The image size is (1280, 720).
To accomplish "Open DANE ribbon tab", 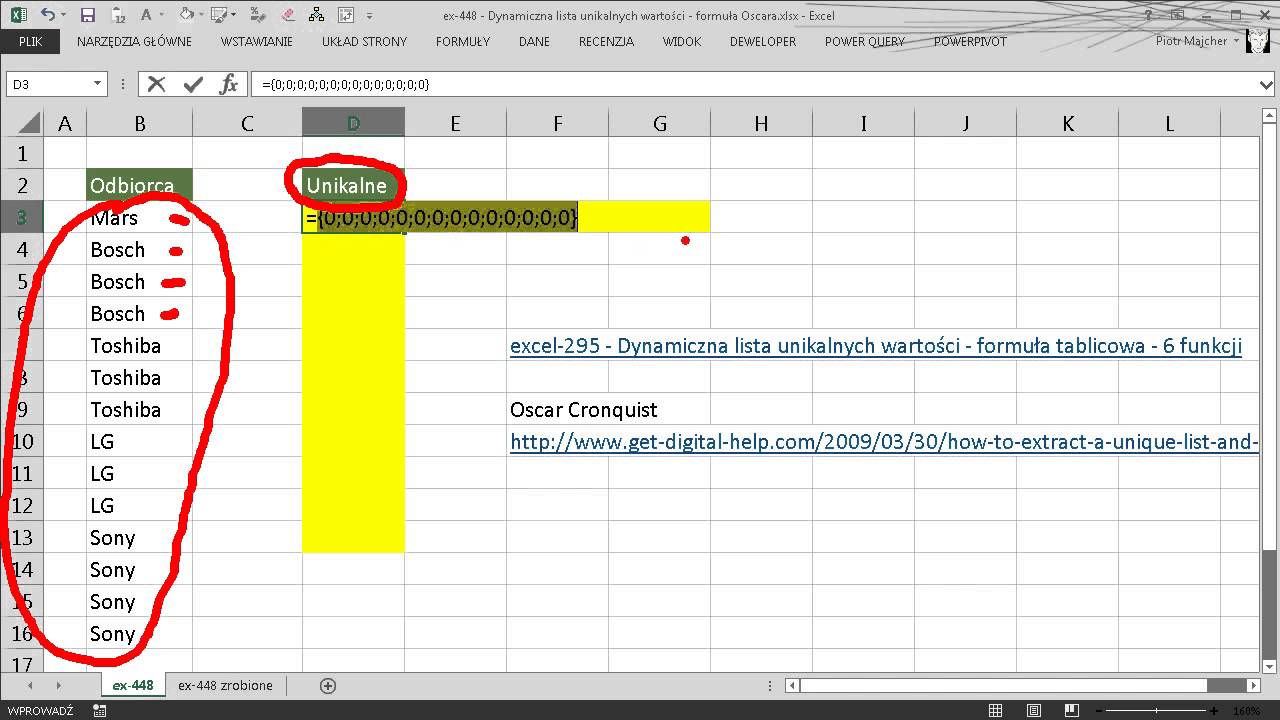I will pos(534,42).
